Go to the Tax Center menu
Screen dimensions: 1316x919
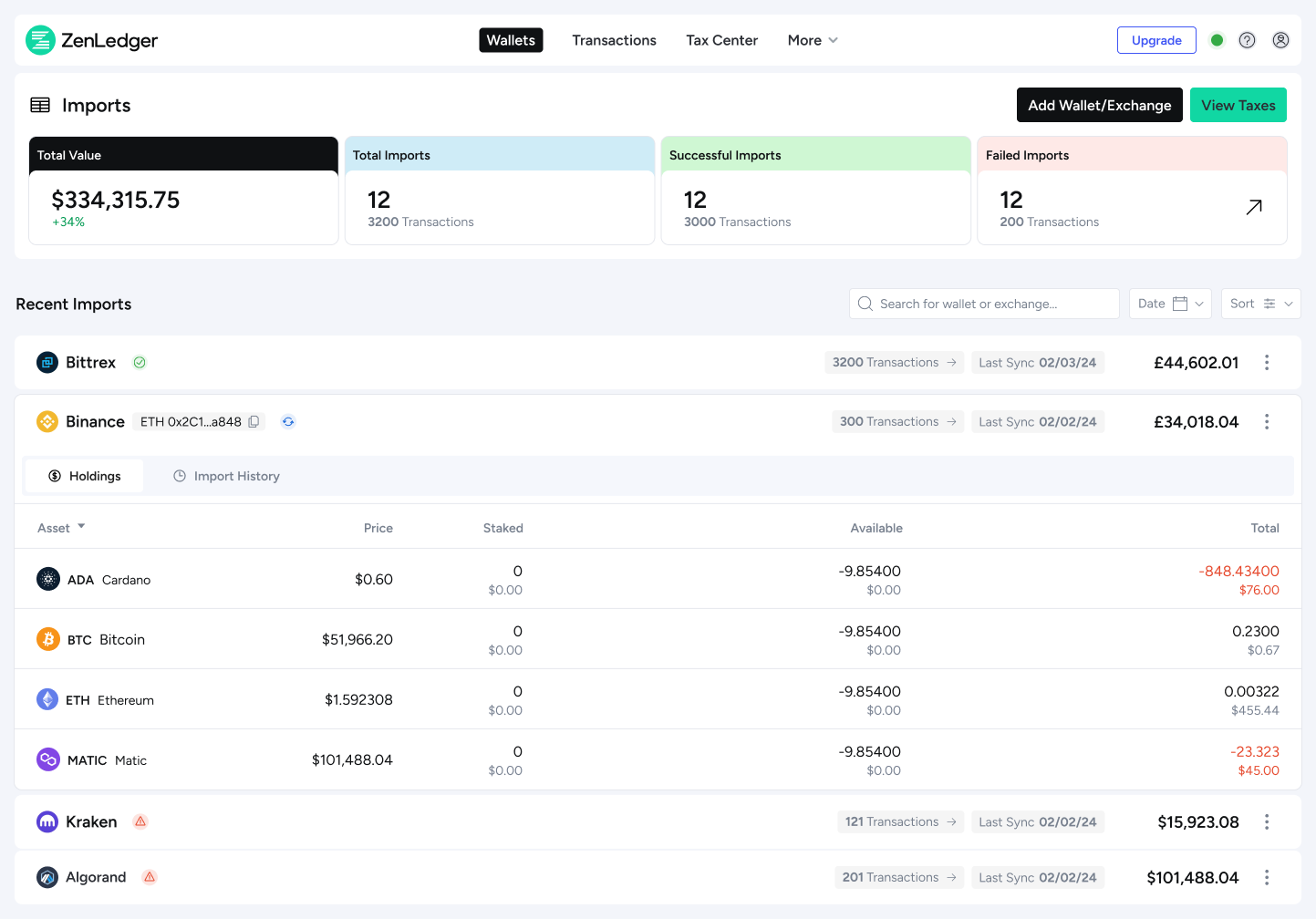(x=721, y=40)
